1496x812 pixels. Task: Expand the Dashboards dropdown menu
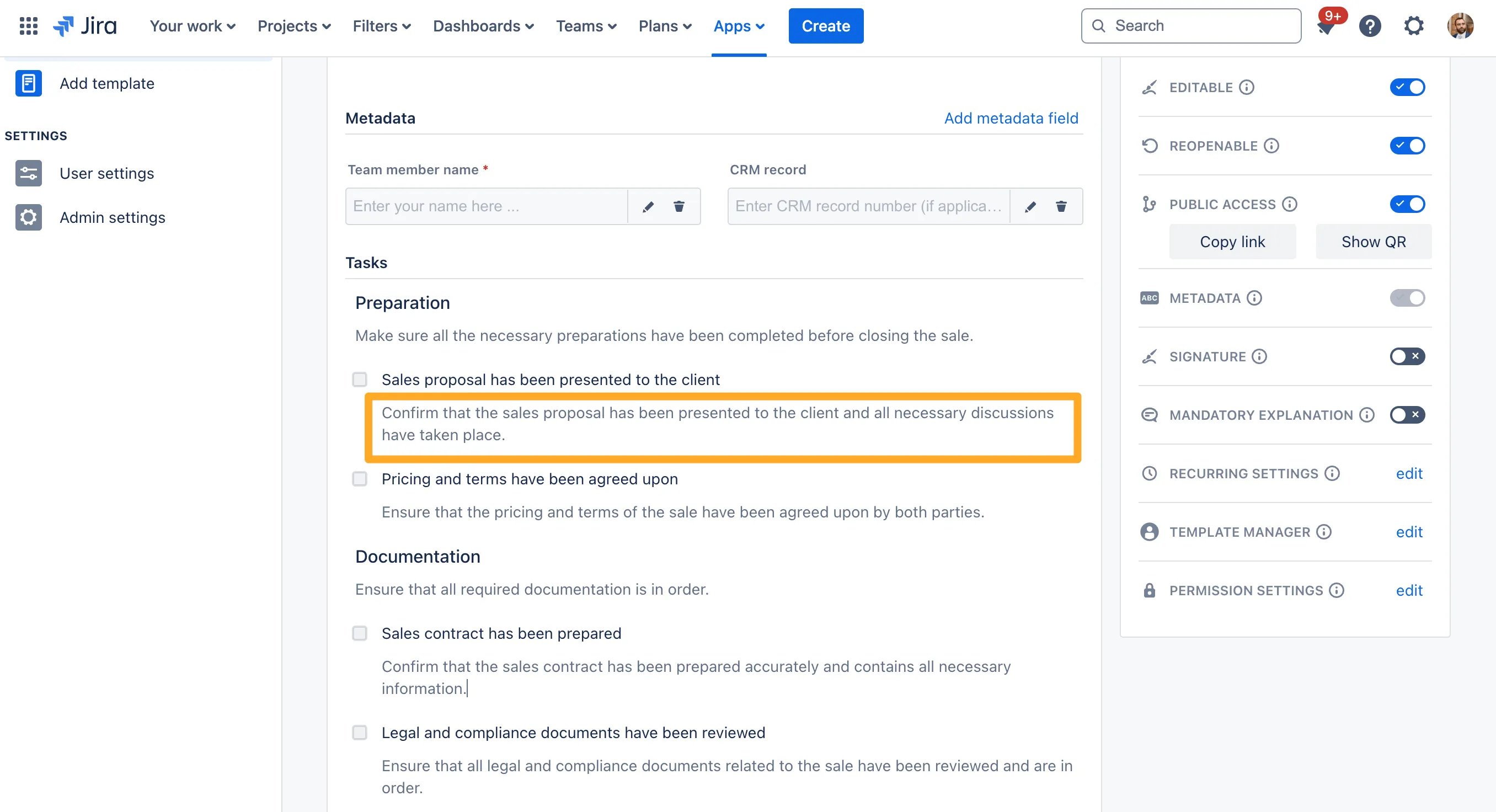coord(483,26)
